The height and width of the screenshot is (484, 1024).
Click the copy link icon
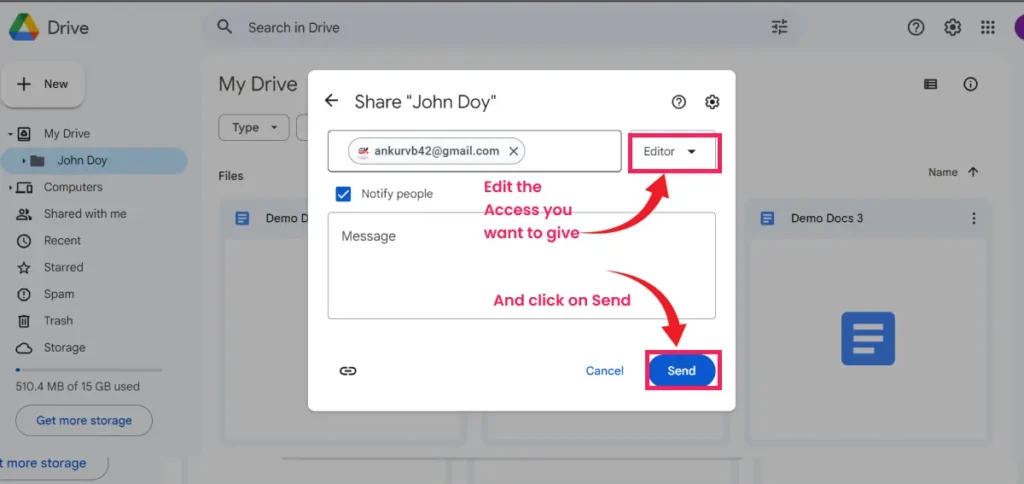(x=347, y=371)
